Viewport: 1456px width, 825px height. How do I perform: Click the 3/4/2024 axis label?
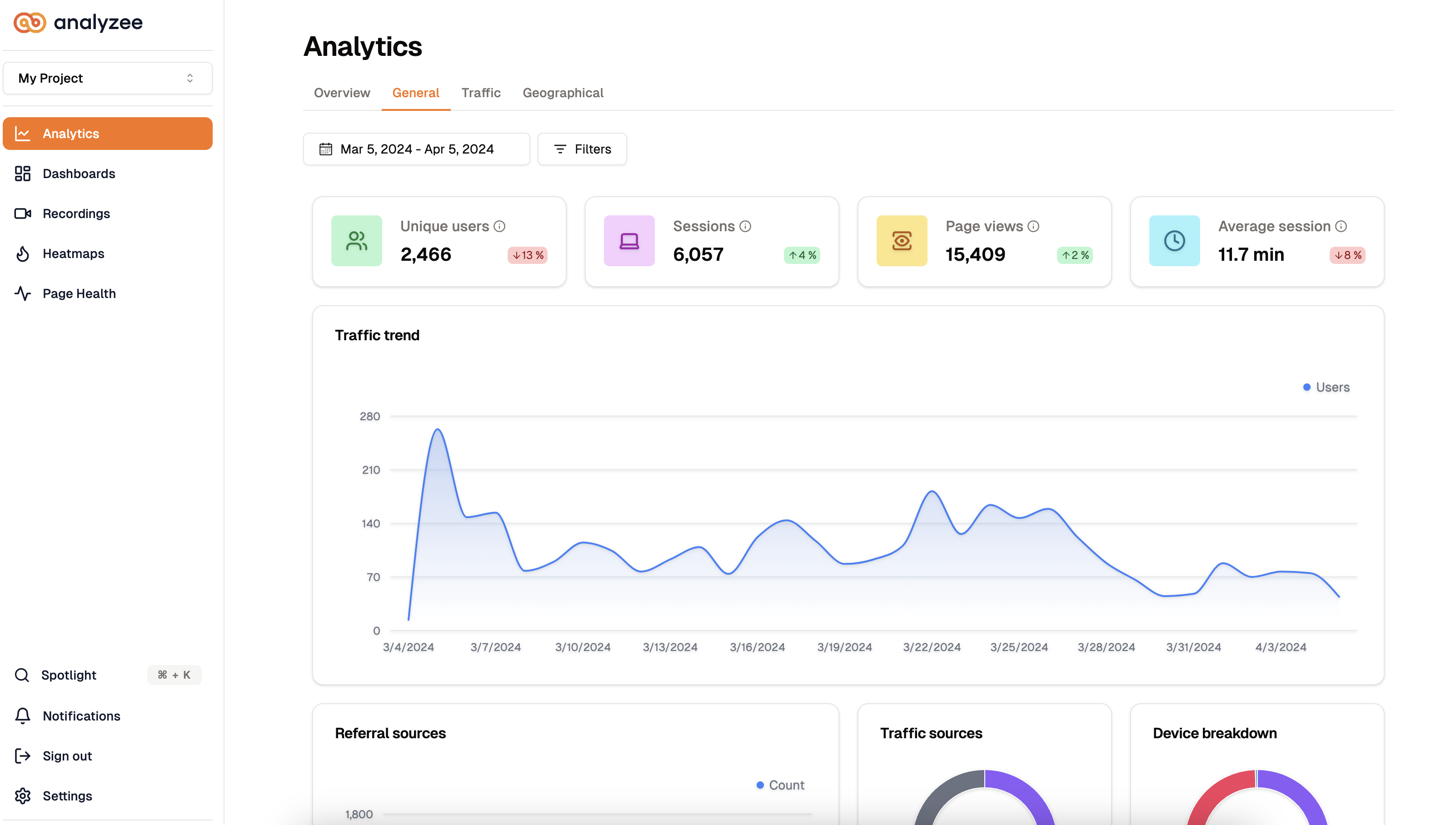click(x=408, y=647)
